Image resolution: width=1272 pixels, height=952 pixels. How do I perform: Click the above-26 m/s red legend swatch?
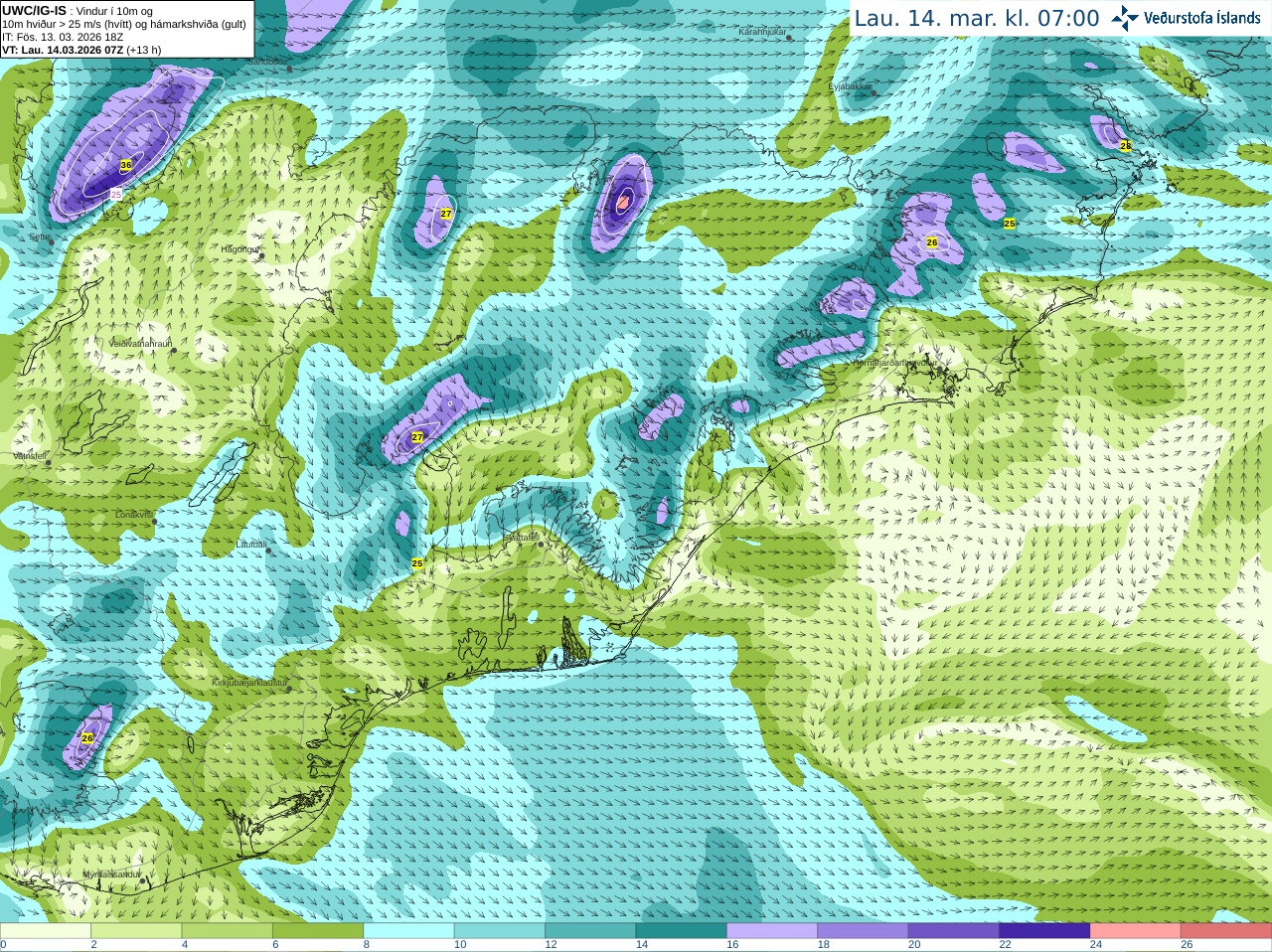1226,931
